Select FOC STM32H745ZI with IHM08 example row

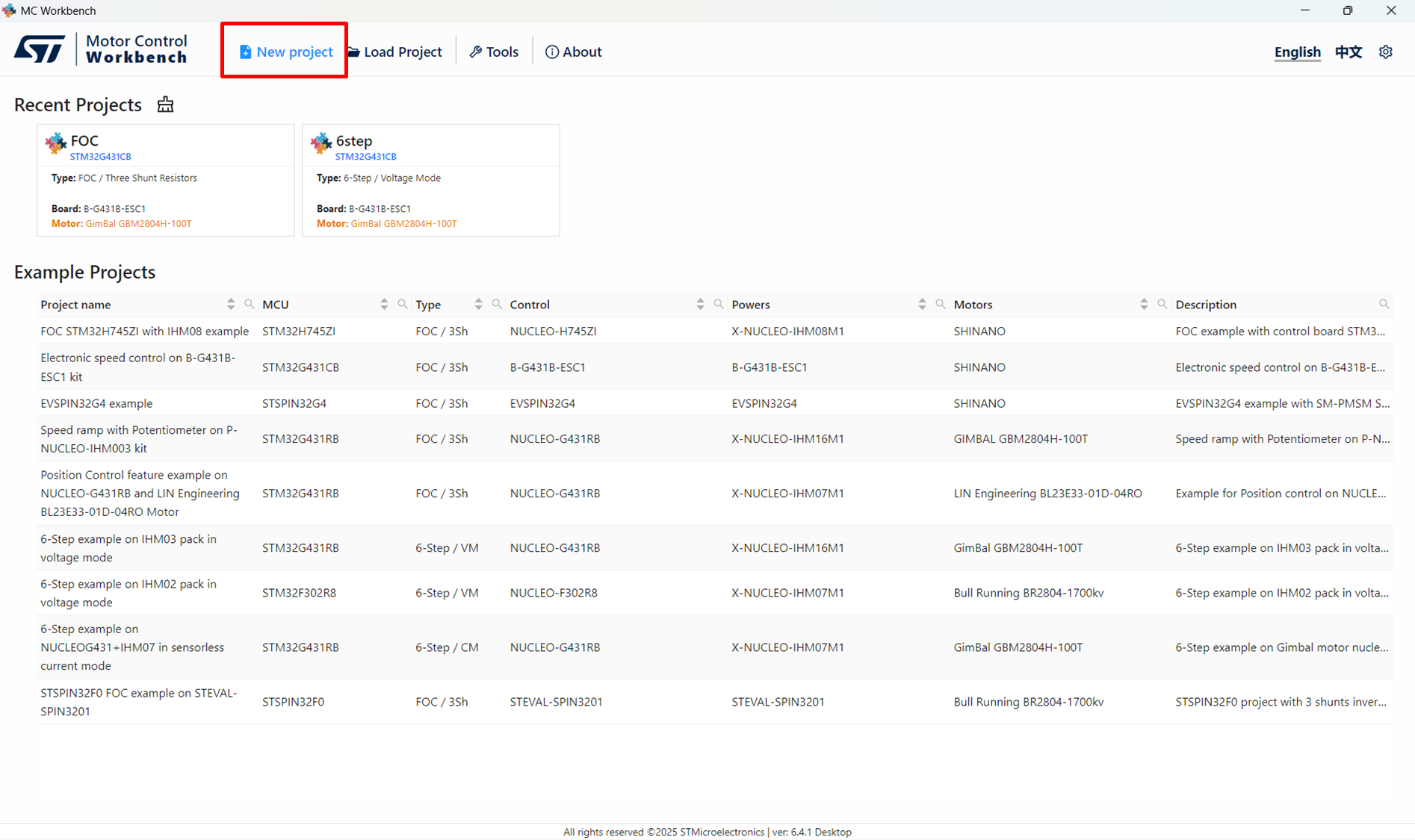(715, 331)
